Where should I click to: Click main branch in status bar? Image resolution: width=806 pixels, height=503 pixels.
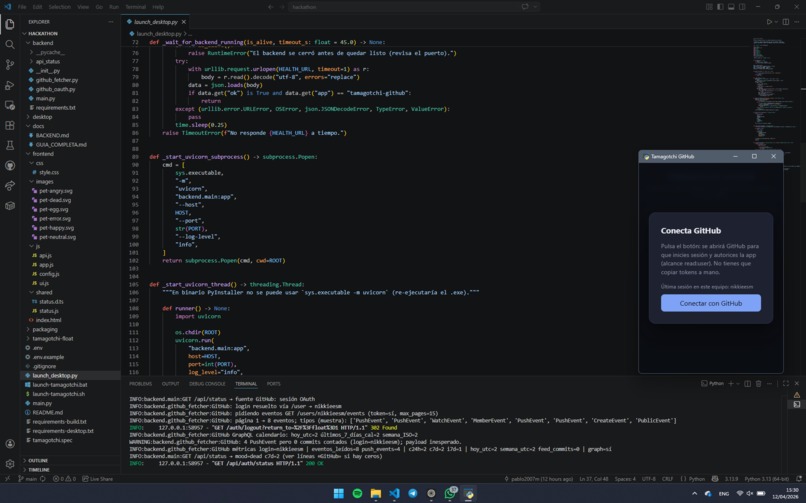pyautogui.click(x=28, y=479)
